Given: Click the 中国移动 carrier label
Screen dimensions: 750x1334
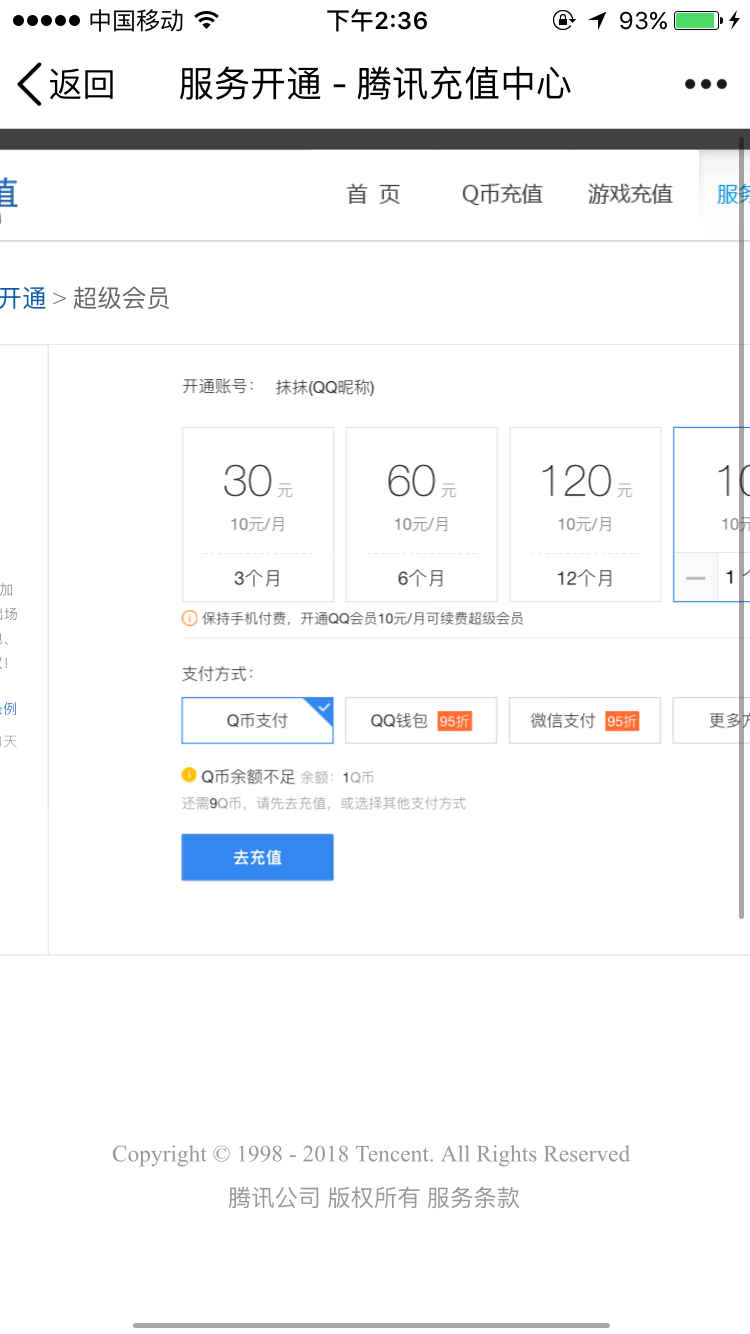Looking at the screenshot, I should click(137, 20).
